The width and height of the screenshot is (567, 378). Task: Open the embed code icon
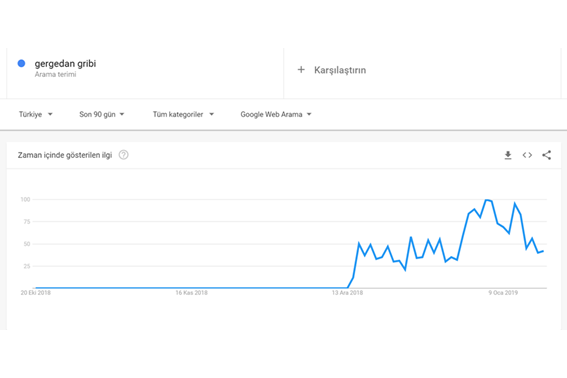click(x=527, y=155)
